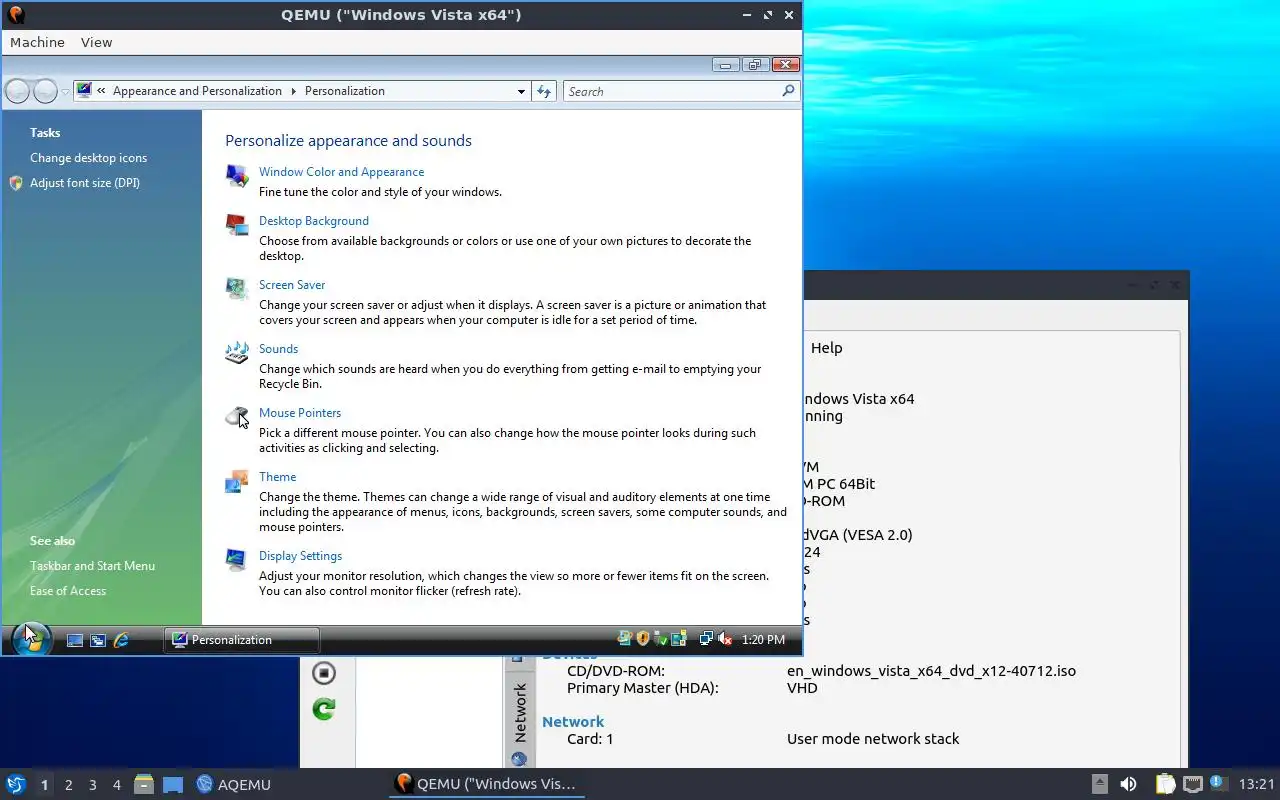Click the host network tray icon
The height and width of the screenshot is (800, 1280).
click(x=1192, y=784)
